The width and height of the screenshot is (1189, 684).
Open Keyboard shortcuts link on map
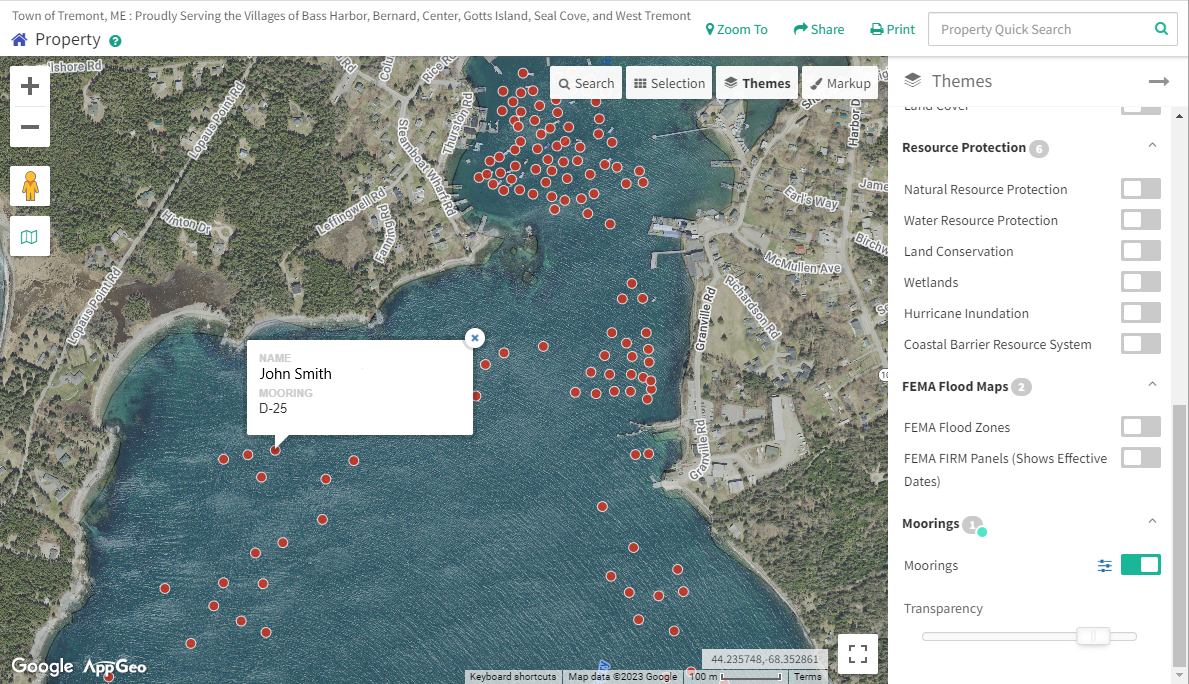(x=513, y=676)
